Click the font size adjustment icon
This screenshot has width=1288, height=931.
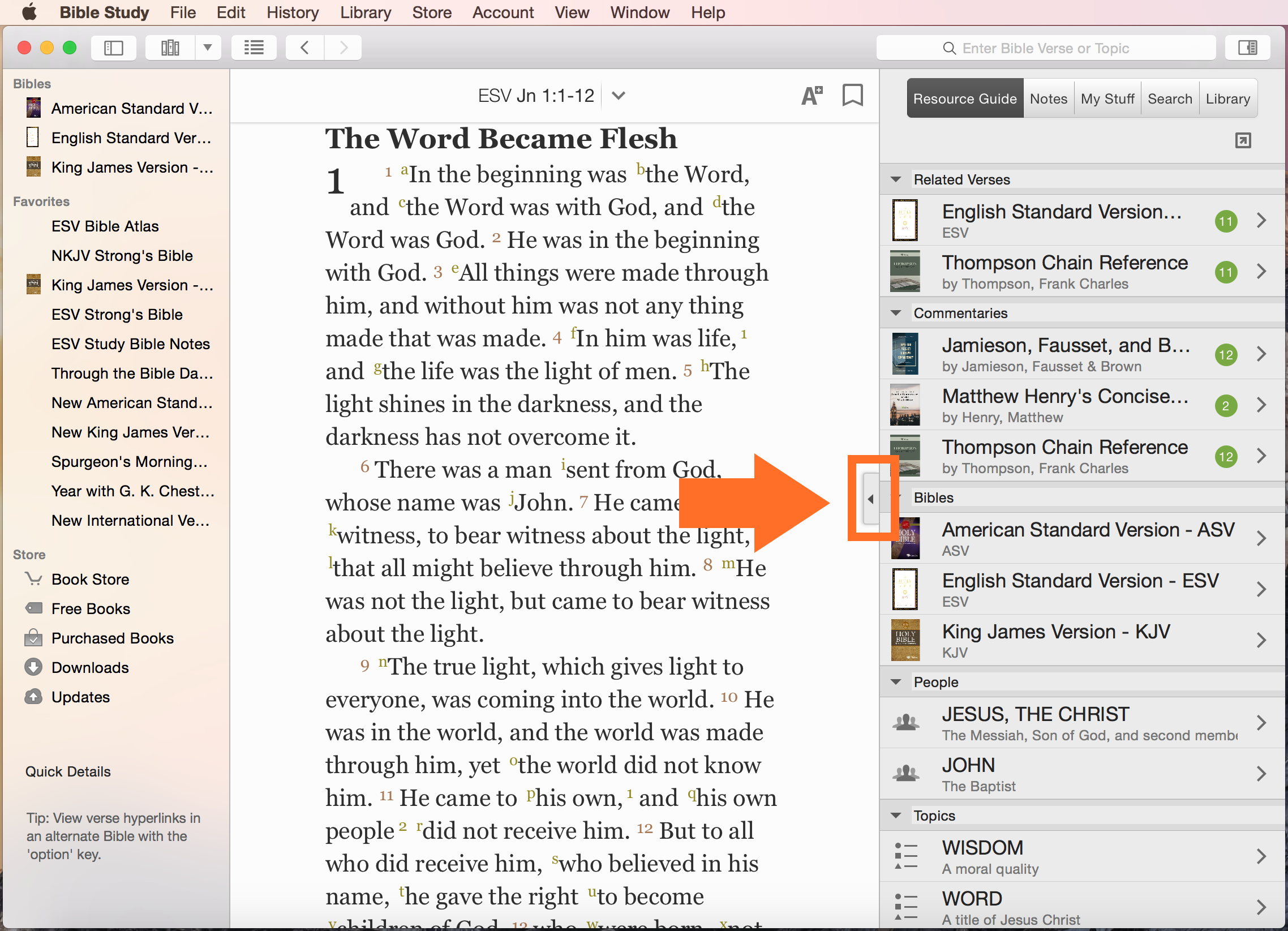click(x=812, y=96)
